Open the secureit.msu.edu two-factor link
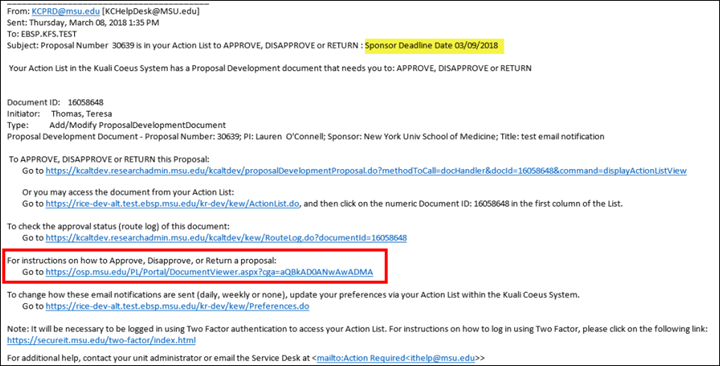This screenshot has width=720, height=366. [x=101, y=340]
